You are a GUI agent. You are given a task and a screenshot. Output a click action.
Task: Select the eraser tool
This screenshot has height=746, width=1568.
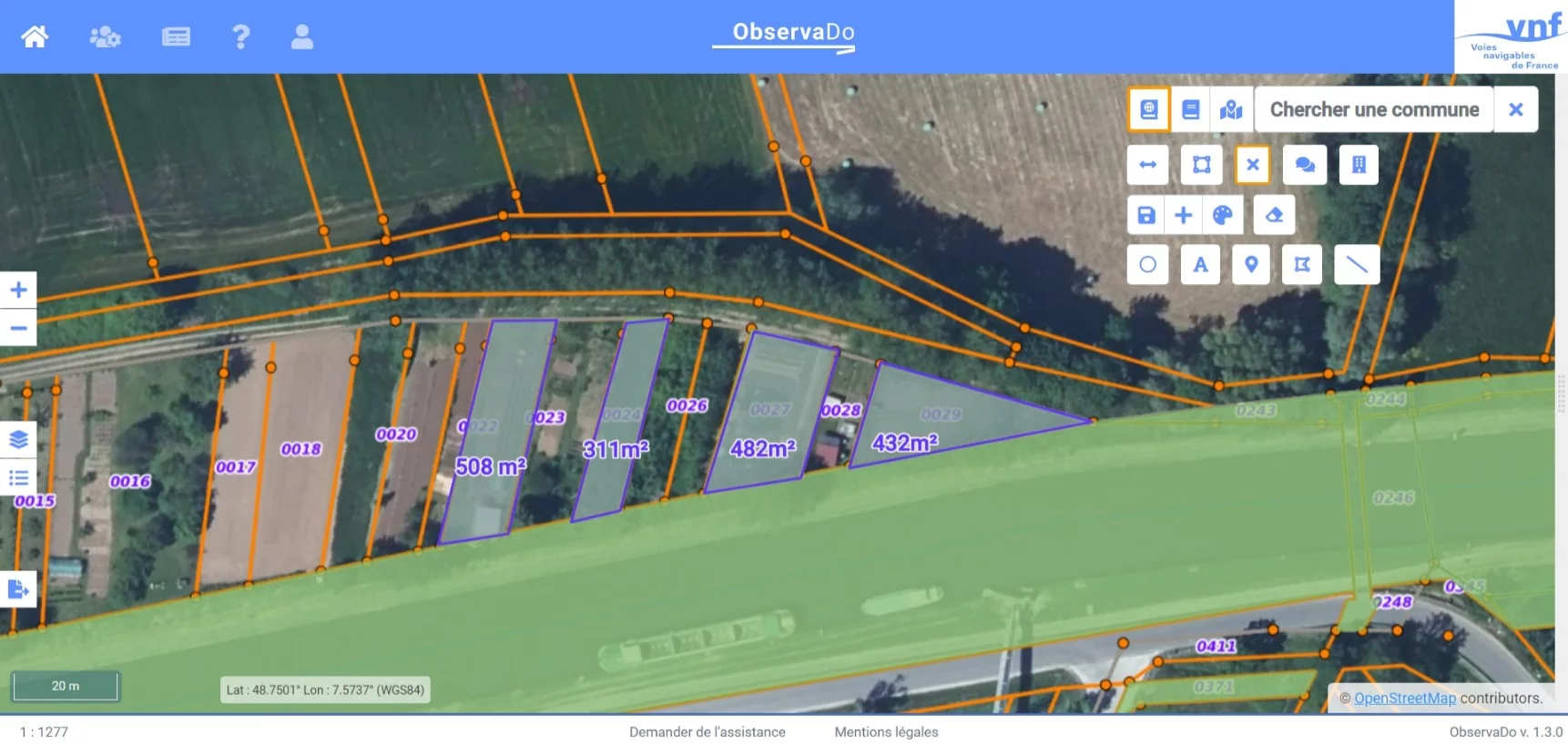[x=1274, y=215]
